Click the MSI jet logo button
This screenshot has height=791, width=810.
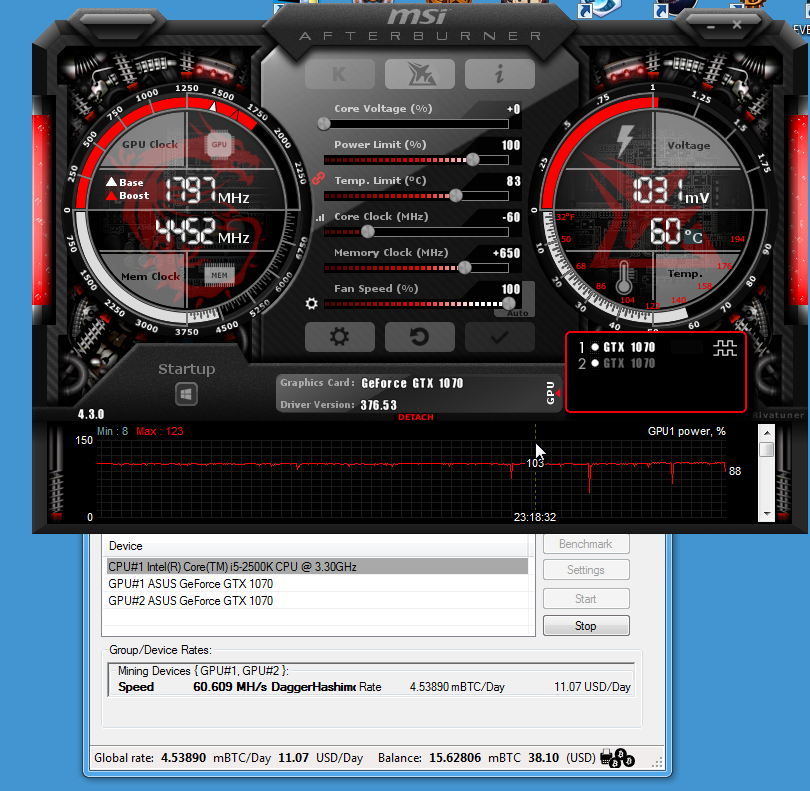pos(420,74)
